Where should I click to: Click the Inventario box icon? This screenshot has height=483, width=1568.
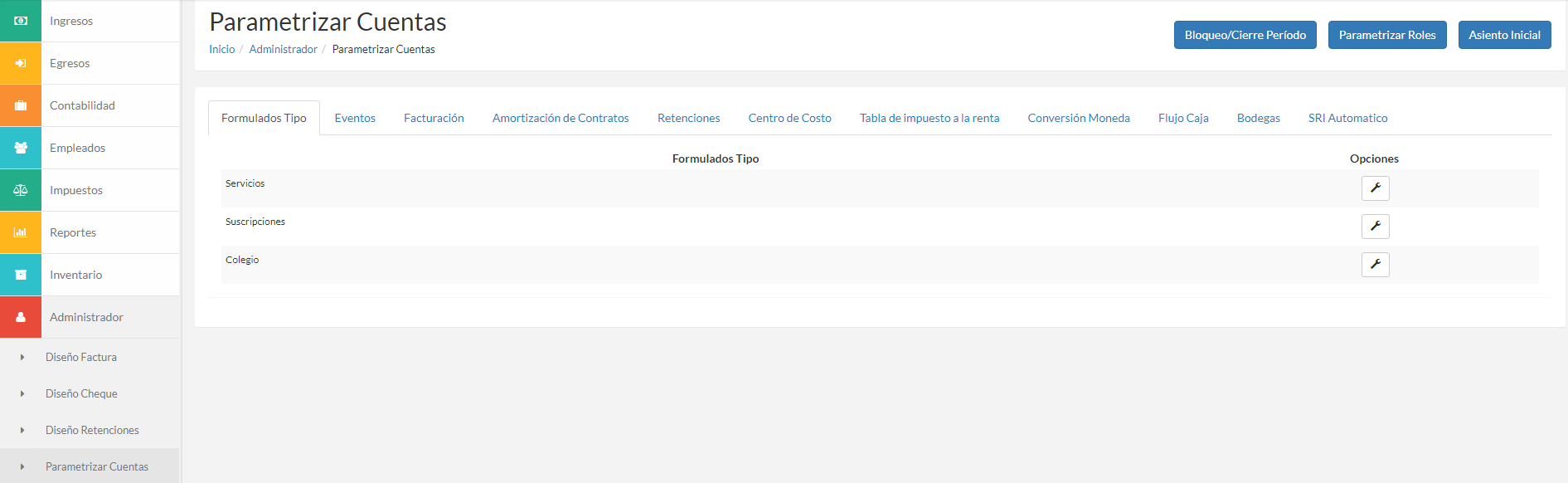click(x=21, y=275)
